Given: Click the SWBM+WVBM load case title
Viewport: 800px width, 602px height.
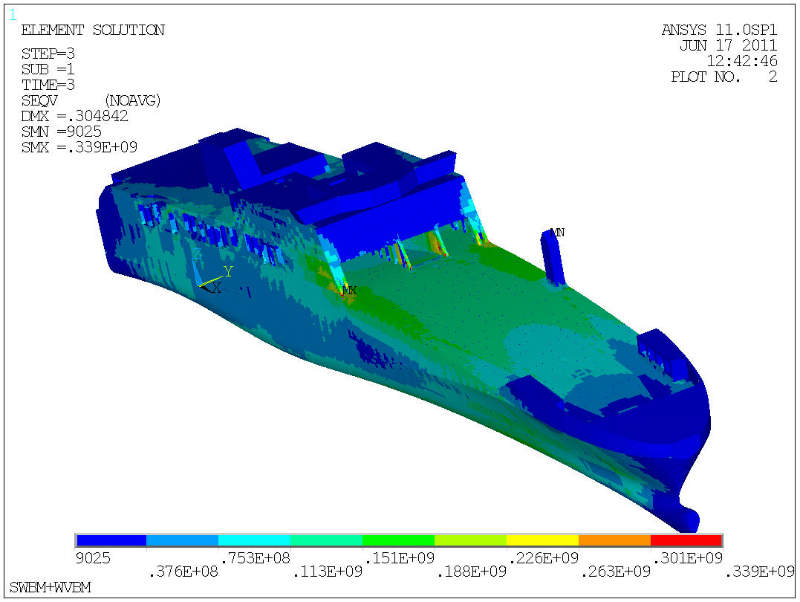Looking at the screenshot, I should pos(48,584).
